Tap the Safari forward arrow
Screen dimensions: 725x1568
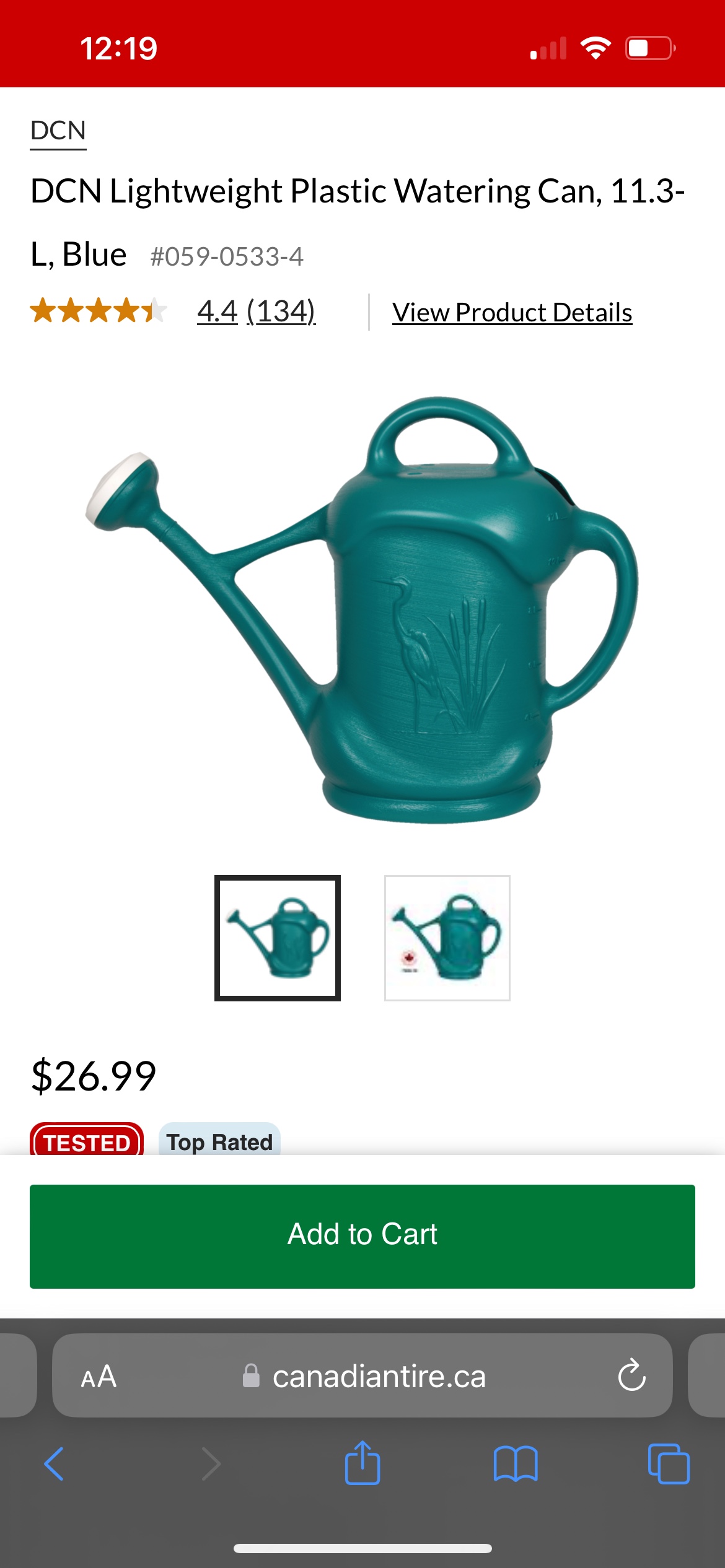coord(211,1464)
